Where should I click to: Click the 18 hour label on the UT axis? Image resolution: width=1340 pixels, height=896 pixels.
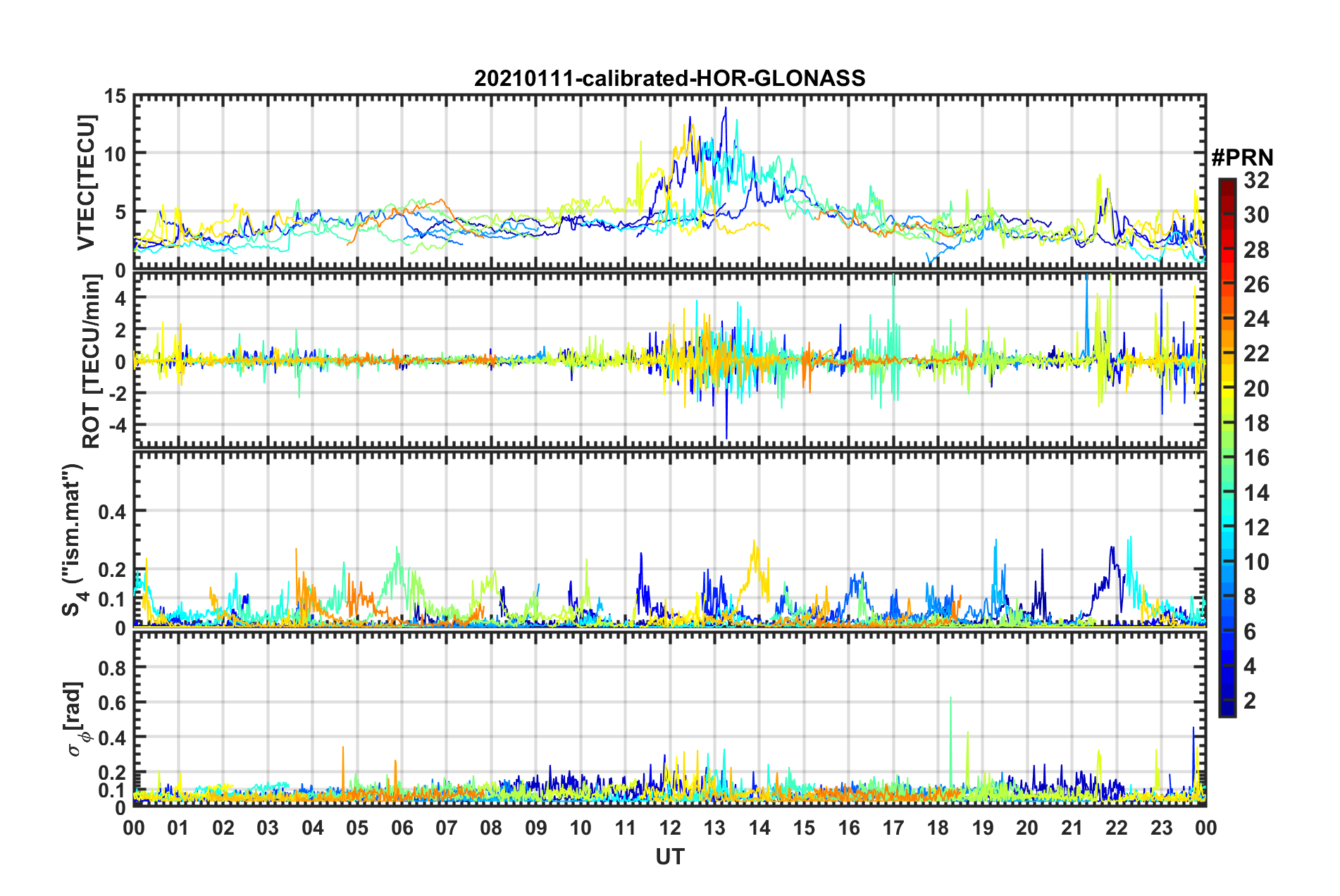(x=938, y=828)
